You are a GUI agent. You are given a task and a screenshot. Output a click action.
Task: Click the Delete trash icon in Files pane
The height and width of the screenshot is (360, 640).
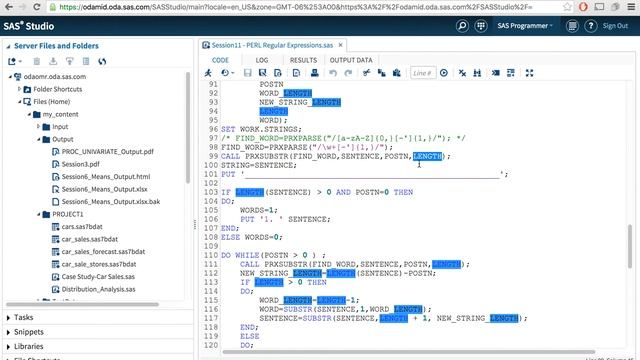[x=37, y=61]
